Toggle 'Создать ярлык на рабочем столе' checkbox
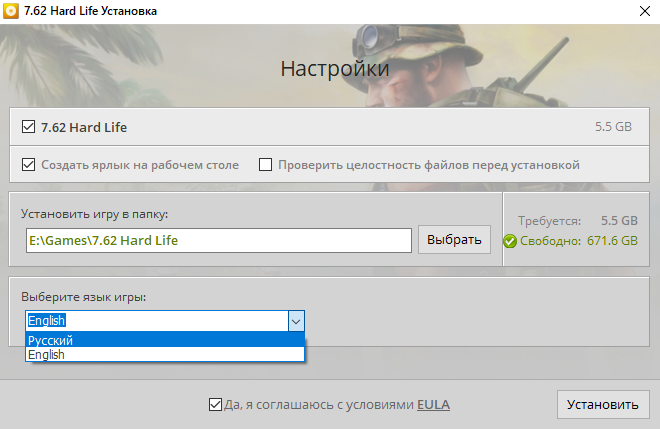Viewport: 660px width, 429px height. tap(28, 165)
